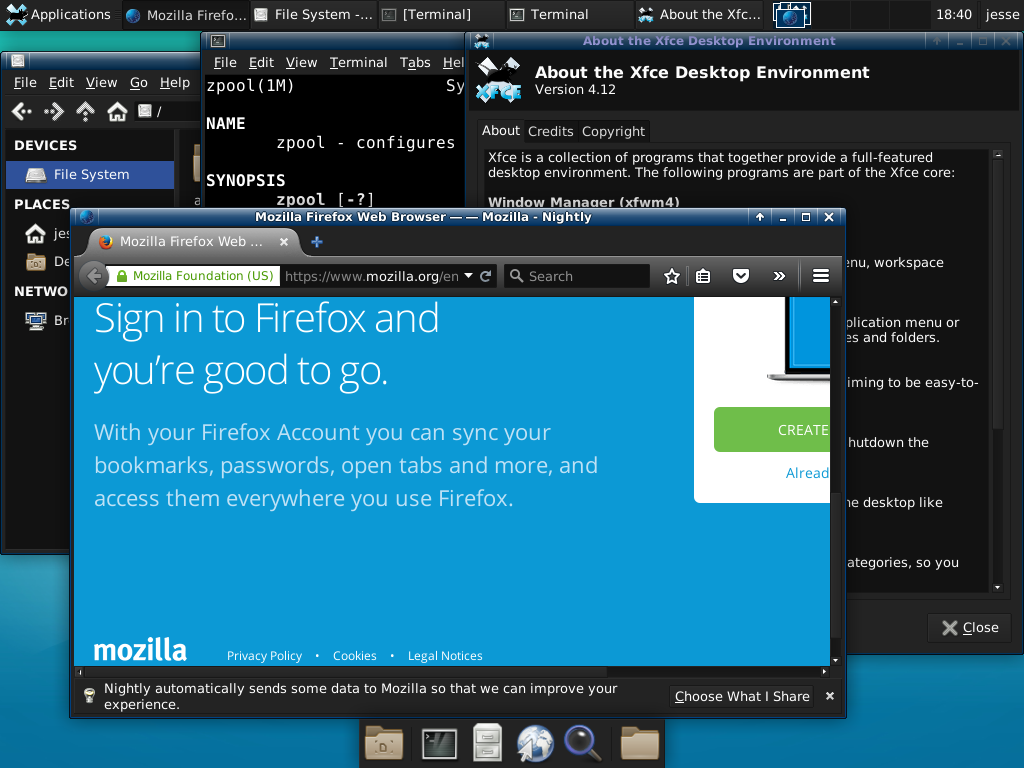
Task: Select the Mozilla Firefox Web tab
Action: (x=193, y=242)
